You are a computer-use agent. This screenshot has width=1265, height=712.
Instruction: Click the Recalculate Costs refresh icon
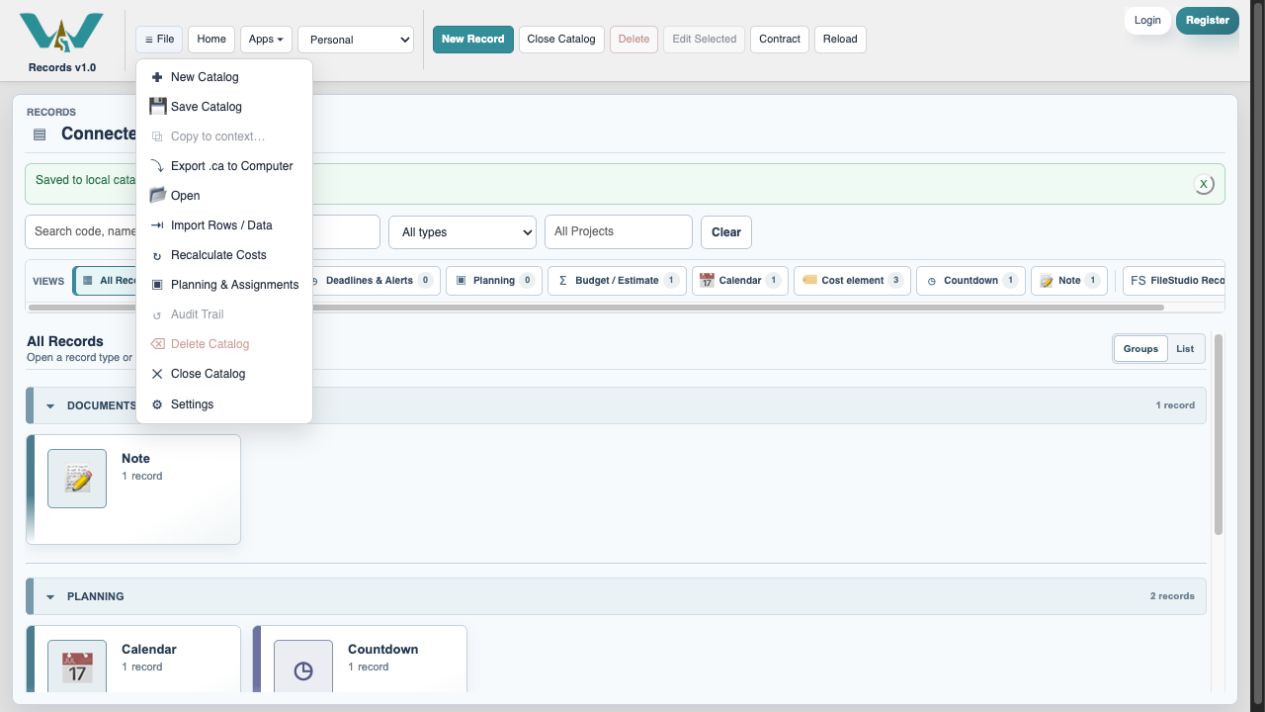[157, 256]
